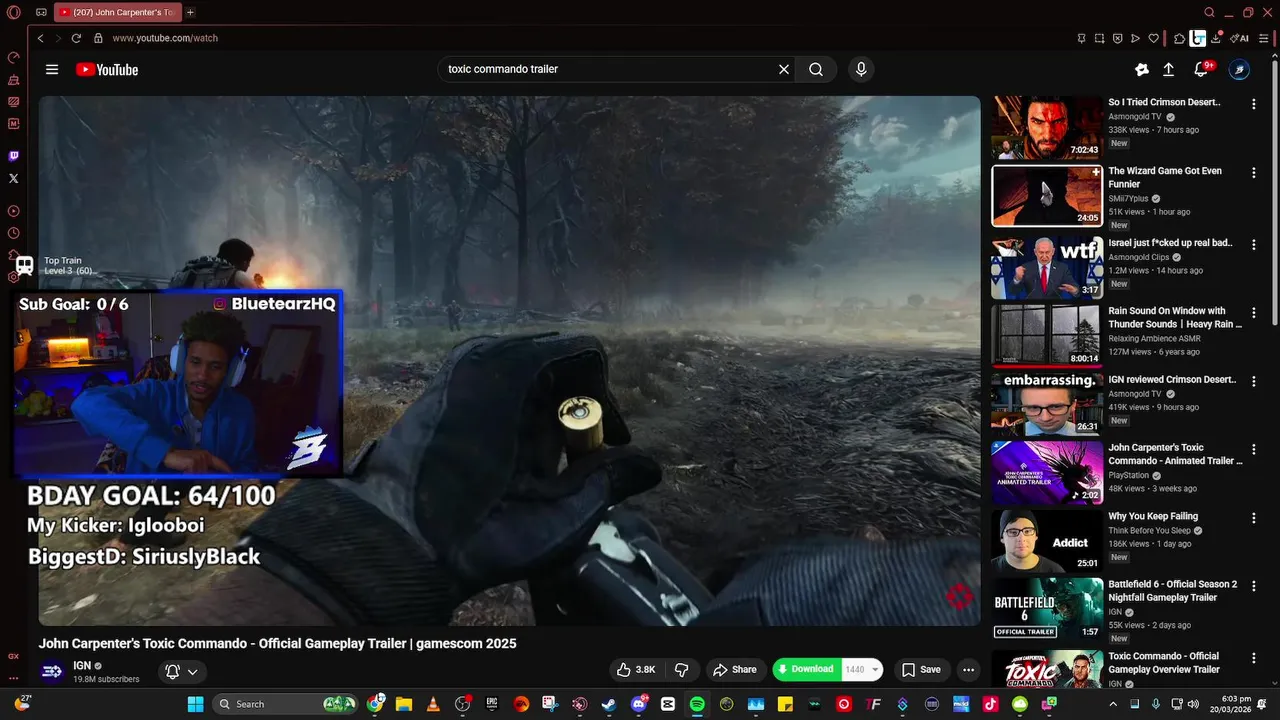Screen dimensions: 1280x720
Task: Open the pinboard pin icon in address bar
Action: coord(1081,38)
